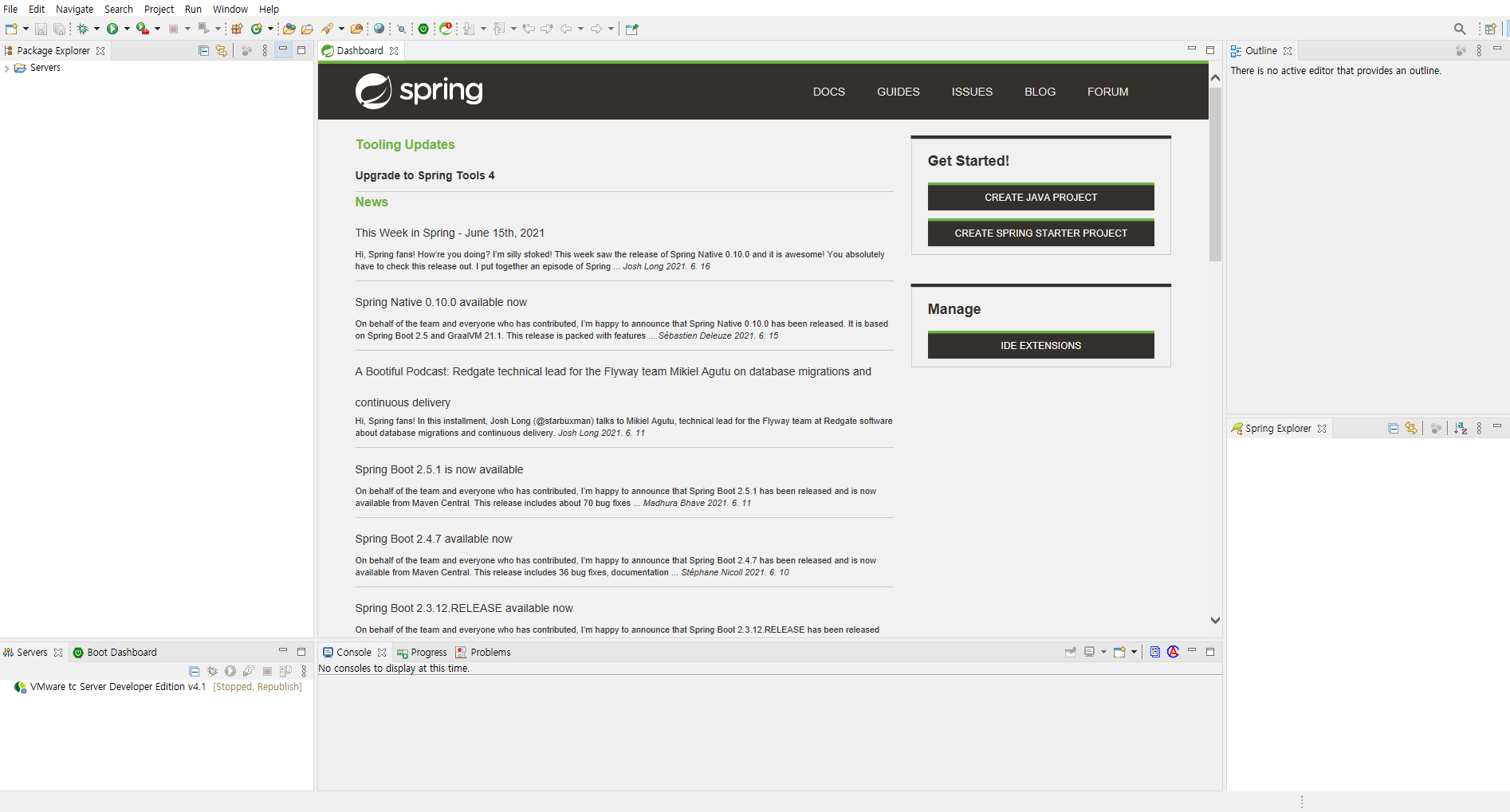This screenshot has height=812, width=1510.
Task: Click Servers view collapse all icon
Action: pos(194,671)
